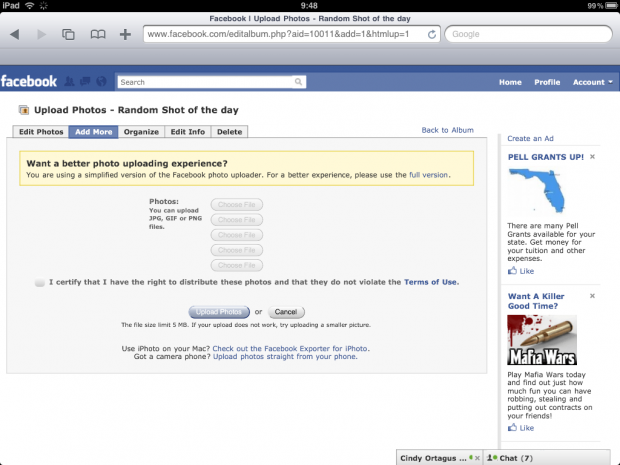Open the Terms of Use link
The image size is (620, 465).
[x=431, y=282]
